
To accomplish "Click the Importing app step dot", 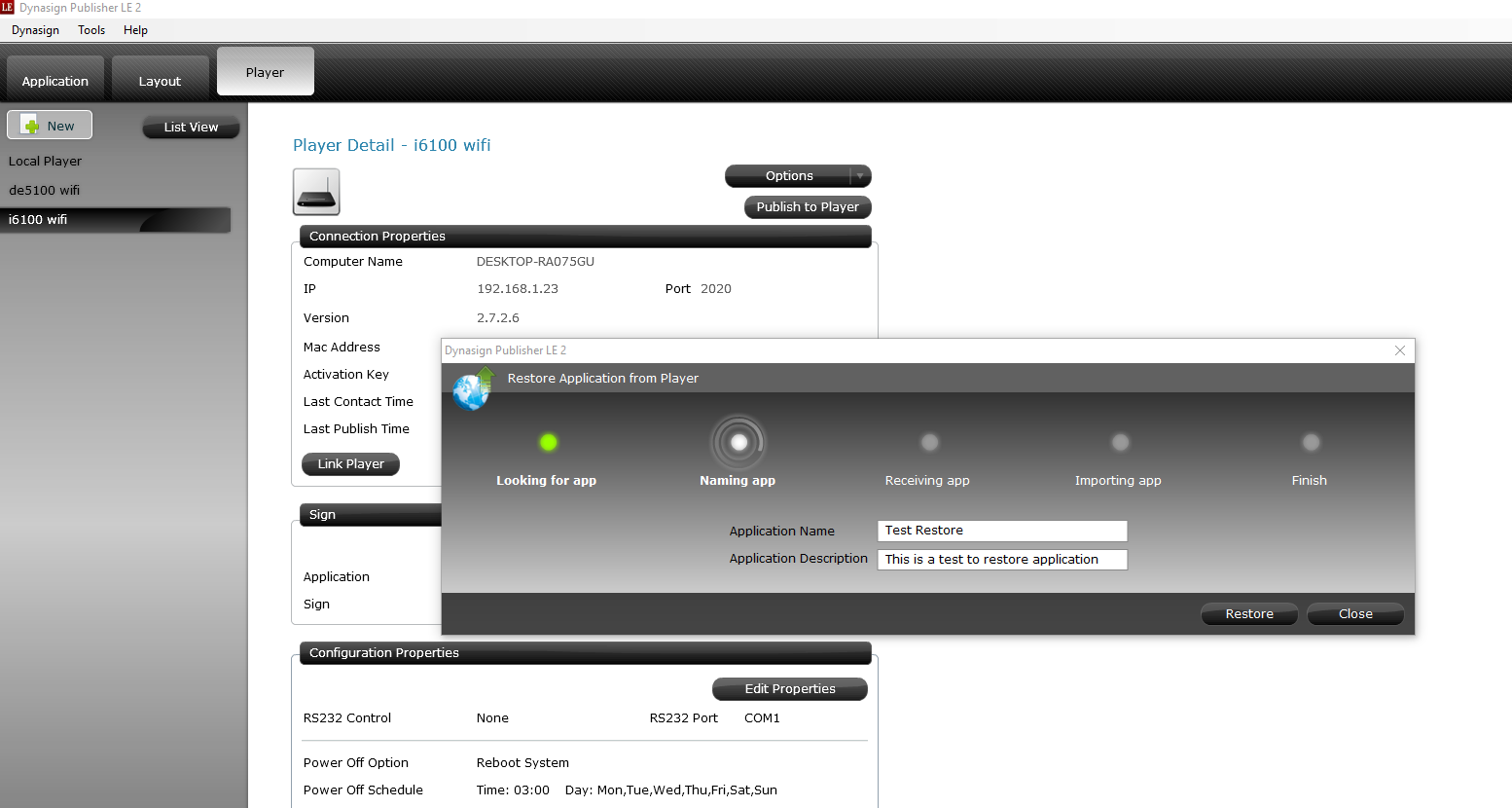I will [x=1121, y=442].
